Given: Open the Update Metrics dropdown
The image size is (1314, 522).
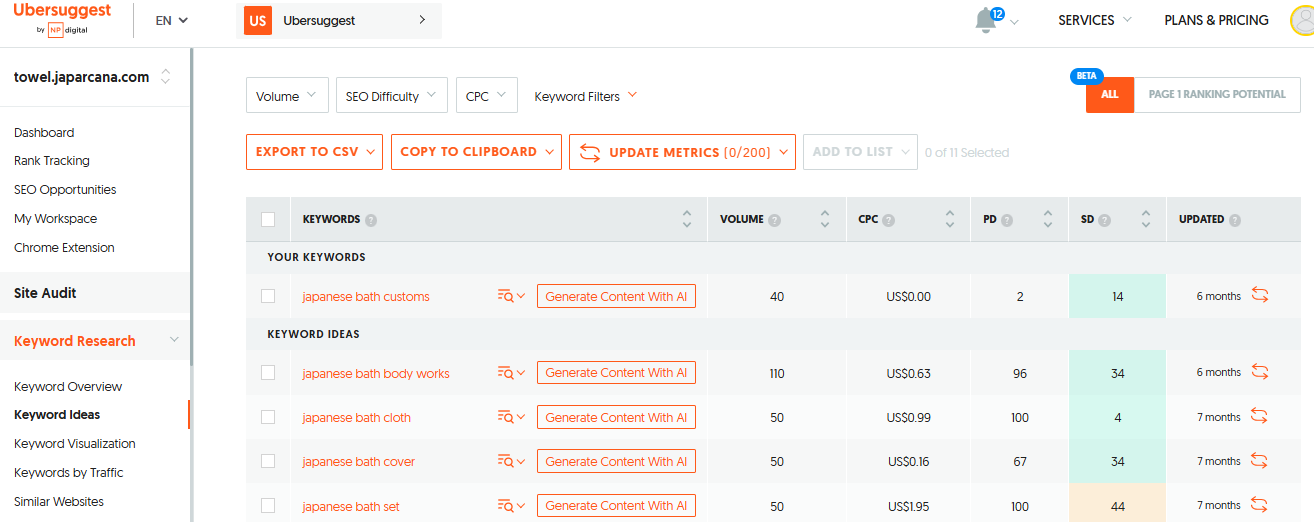Looking at the screenshot, I should click(x=682, y=152).
